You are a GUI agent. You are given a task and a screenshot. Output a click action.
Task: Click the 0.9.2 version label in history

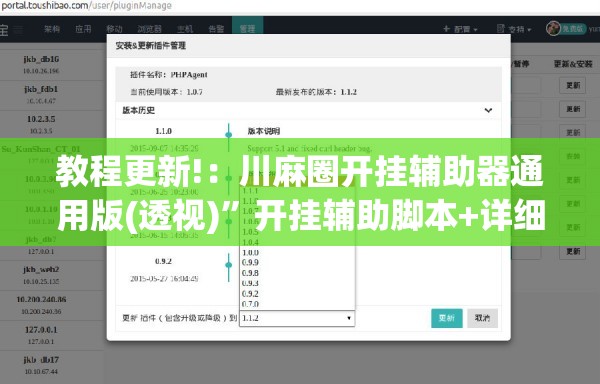(x=163, y=261)
